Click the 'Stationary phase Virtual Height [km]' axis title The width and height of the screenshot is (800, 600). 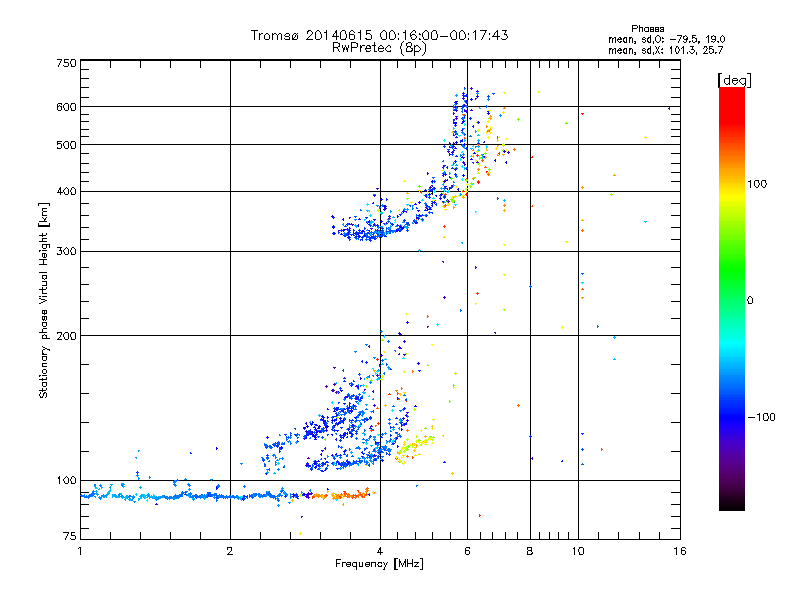pos(44,300)
